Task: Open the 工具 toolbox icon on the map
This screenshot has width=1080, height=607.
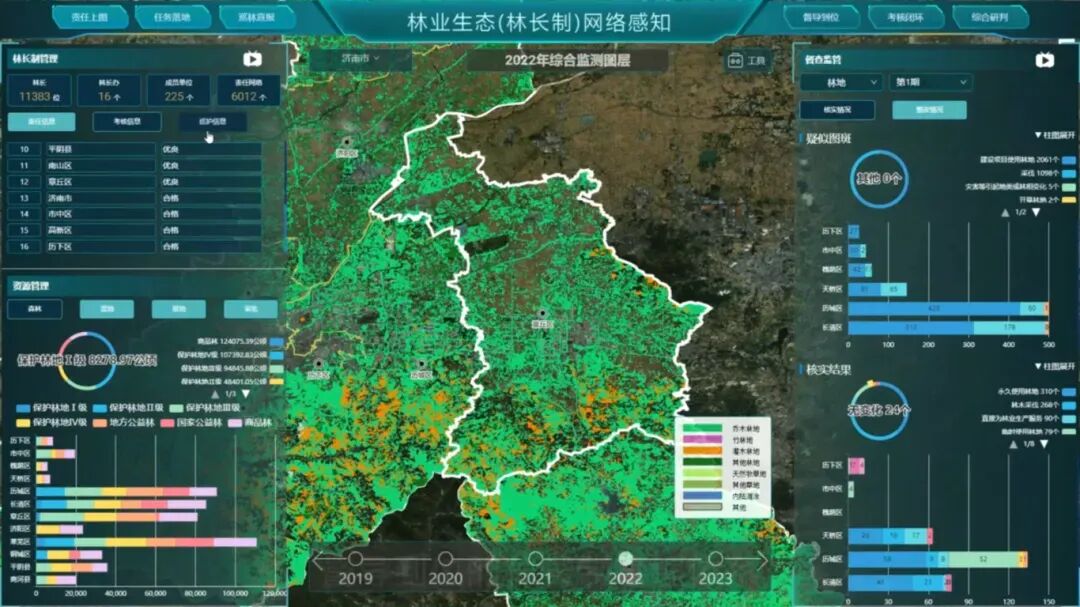Action: coord(737,60)
